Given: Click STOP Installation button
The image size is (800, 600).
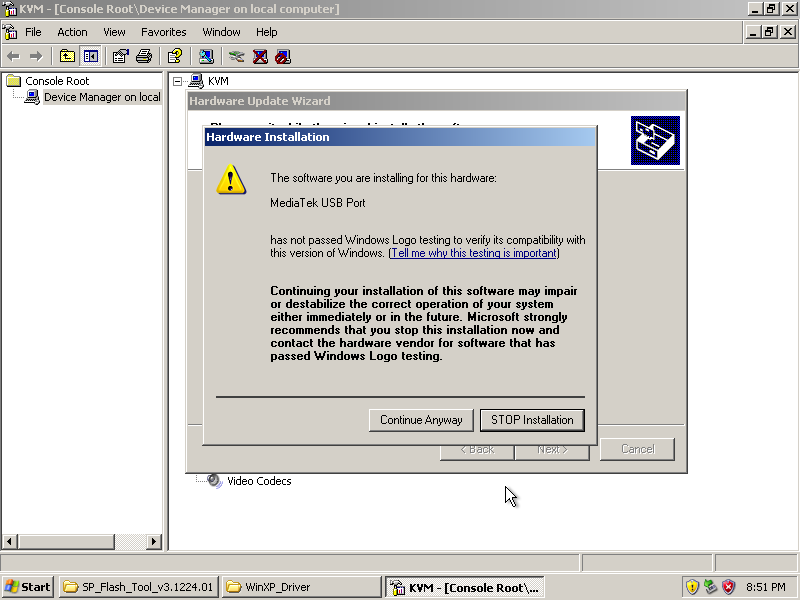Looking at the screenshot, I should [x=532, y=420].
